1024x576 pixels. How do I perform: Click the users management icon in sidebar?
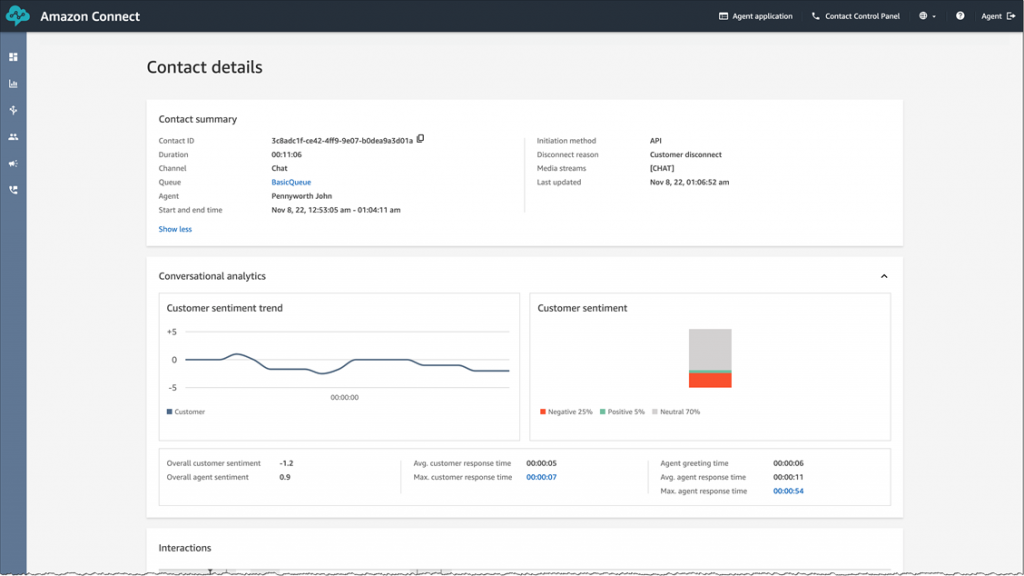tap(13, 137)
